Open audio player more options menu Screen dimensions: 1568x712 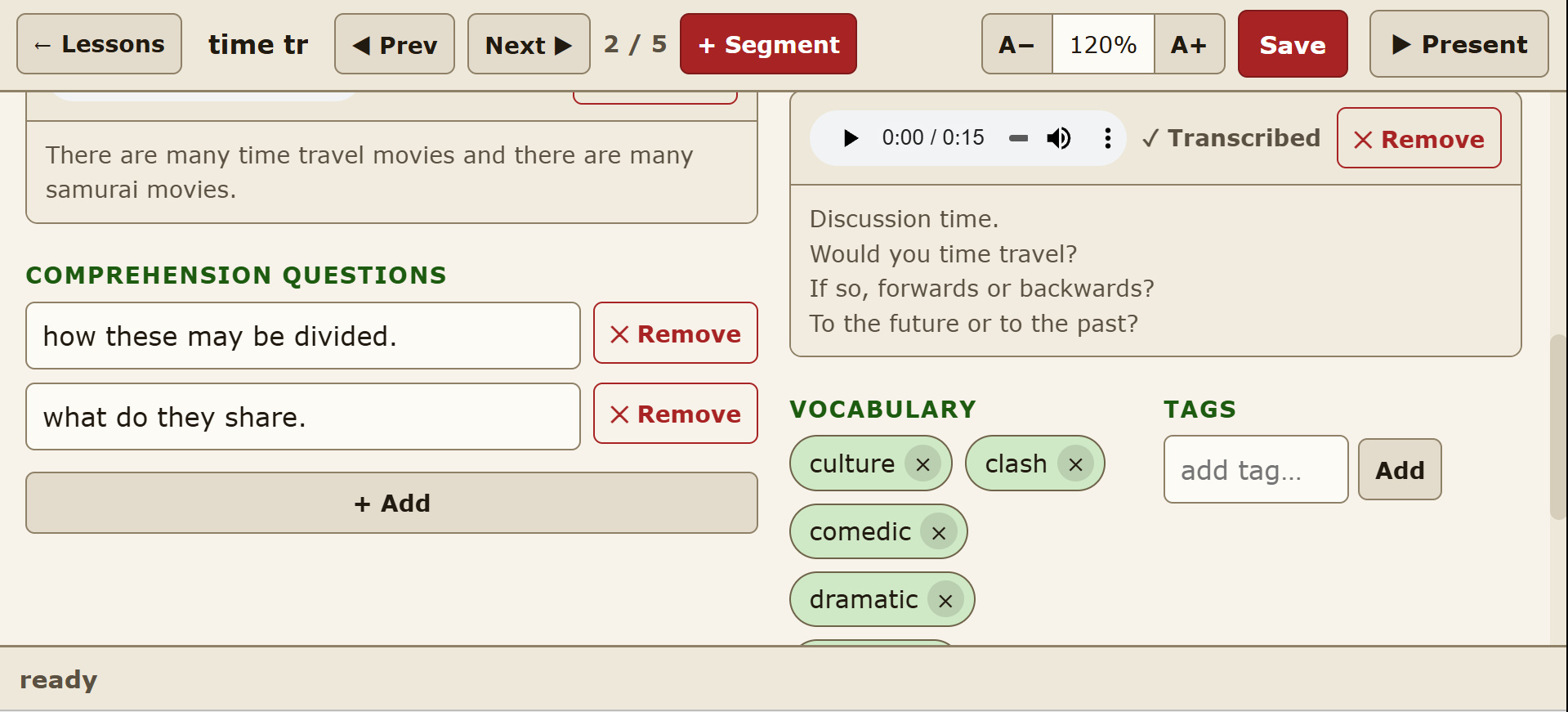tap(1107, 138)
